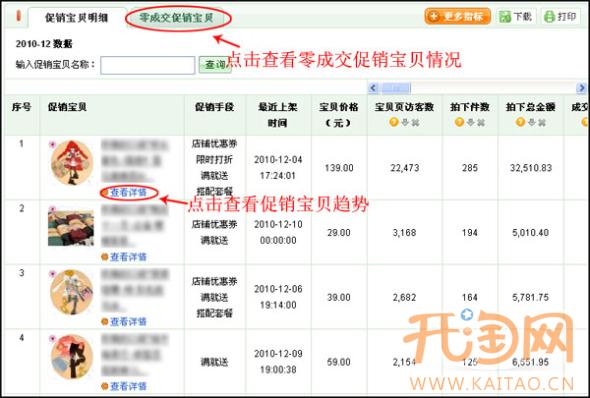590x398 pixels.
Task: Switch to the 促销宝贝明细 tab
Action: point(76,18)
